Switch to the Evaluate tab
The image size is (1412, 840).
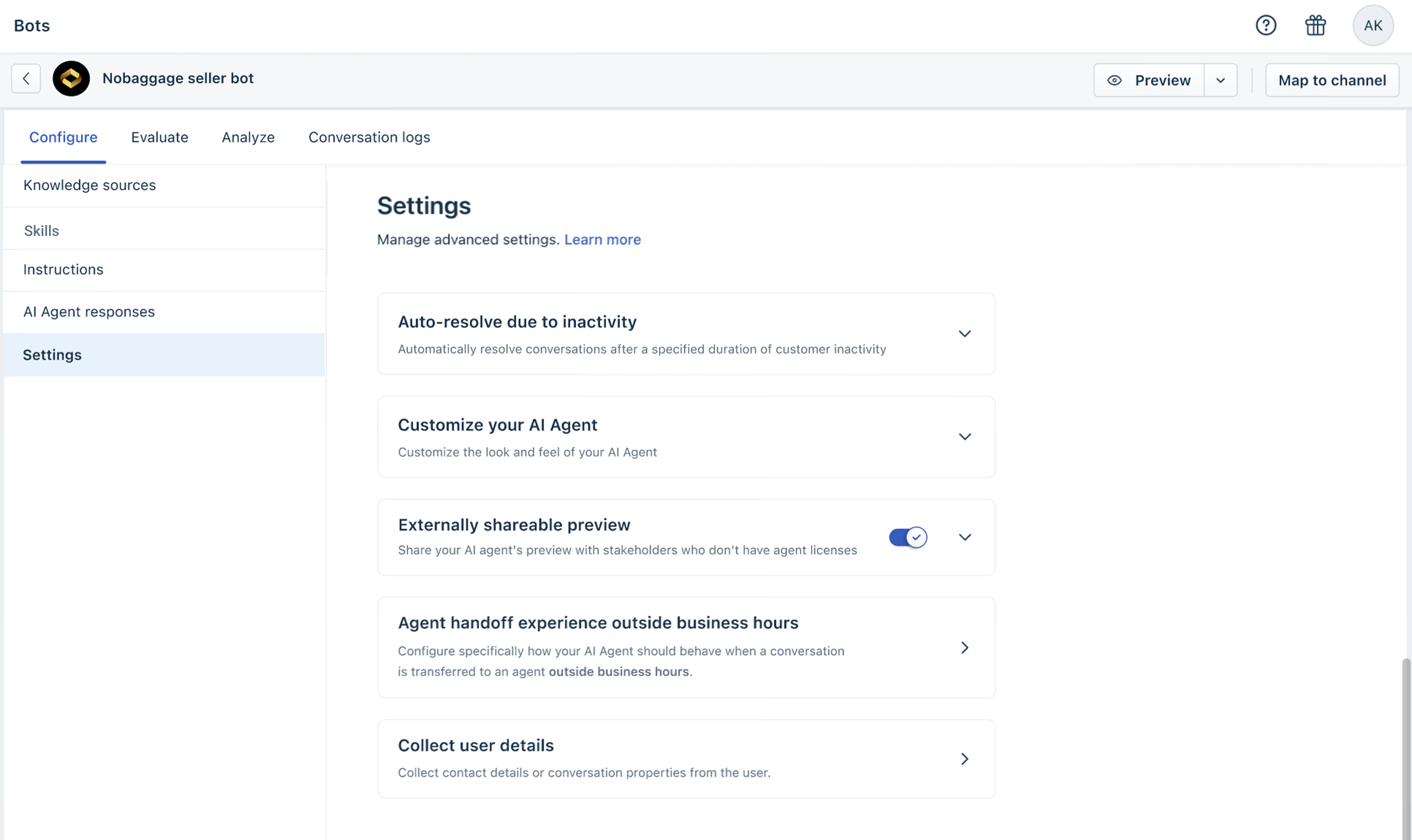(x=159, y=137)
